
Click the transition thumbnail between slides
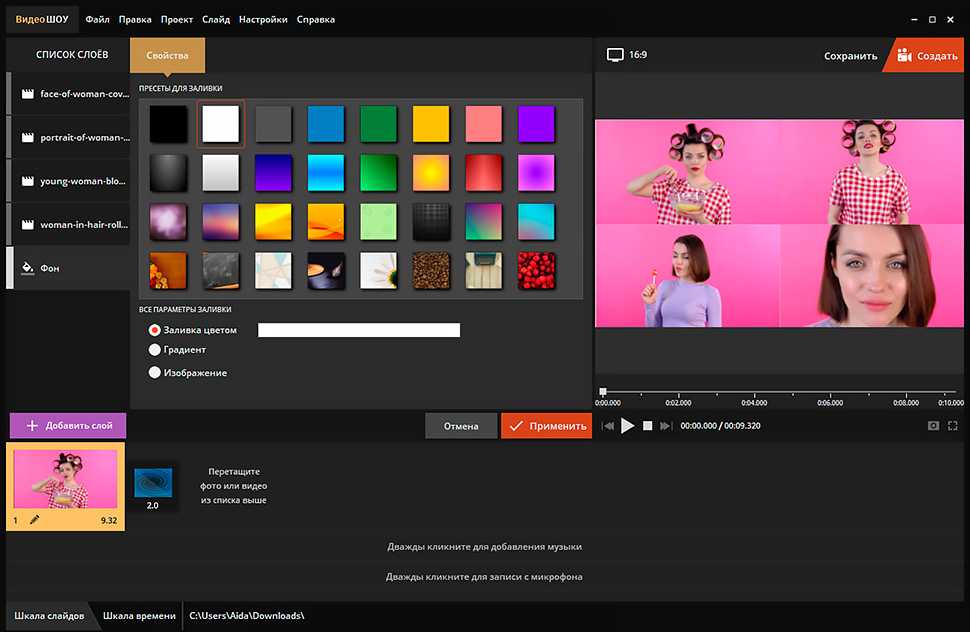pyautogui.click(x=154, y=485)
